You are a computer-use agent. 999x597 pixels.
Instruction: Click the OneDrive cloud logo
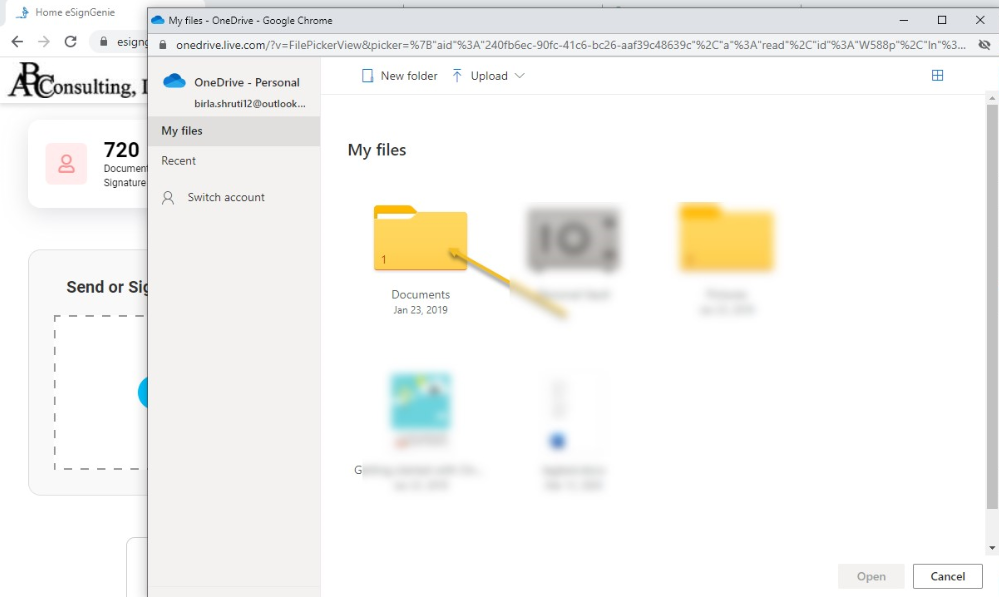(x=174, y=81)
